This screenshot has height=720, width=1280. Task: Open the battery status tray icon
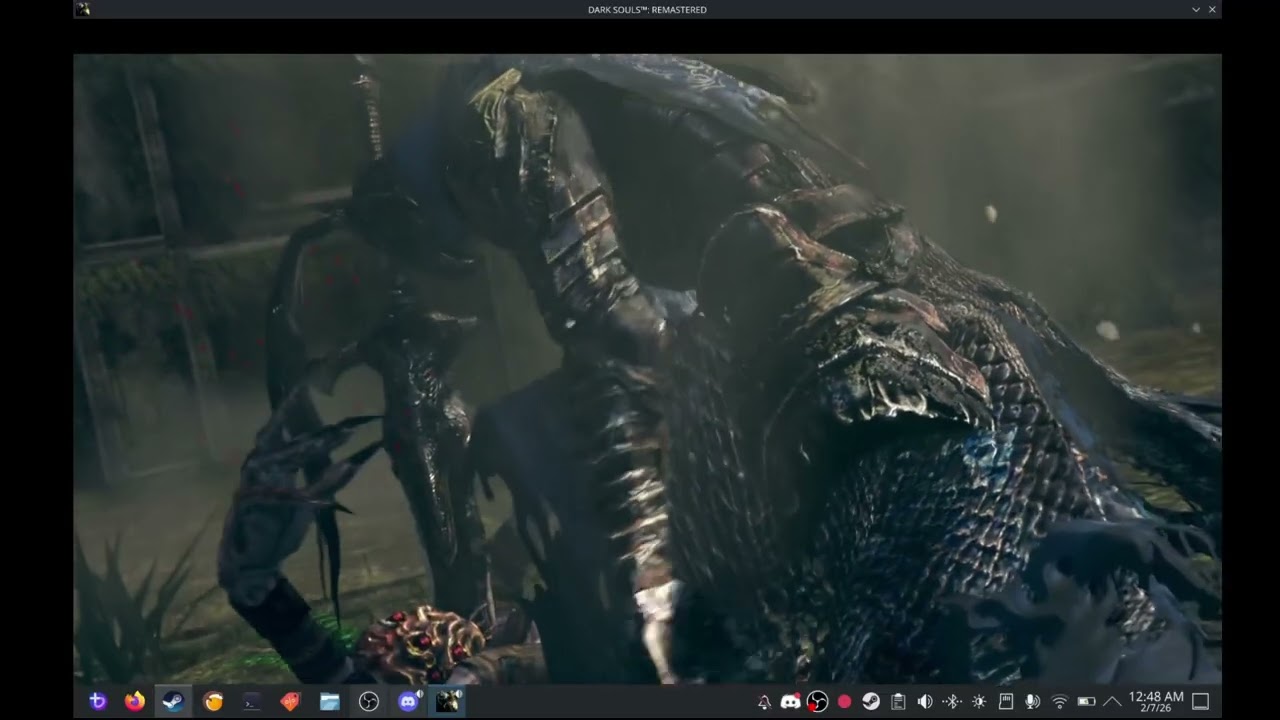coord(1087,702)
